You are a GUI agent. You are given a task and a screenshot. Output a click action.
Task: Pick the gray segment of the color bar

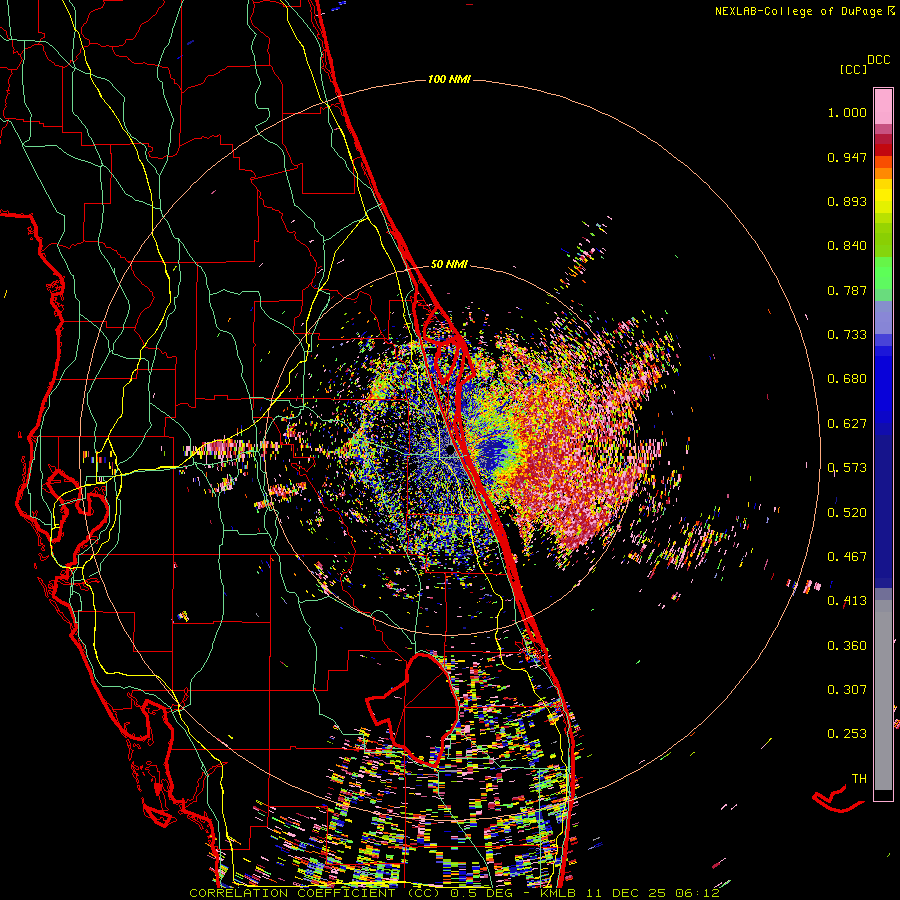point(883,695)
